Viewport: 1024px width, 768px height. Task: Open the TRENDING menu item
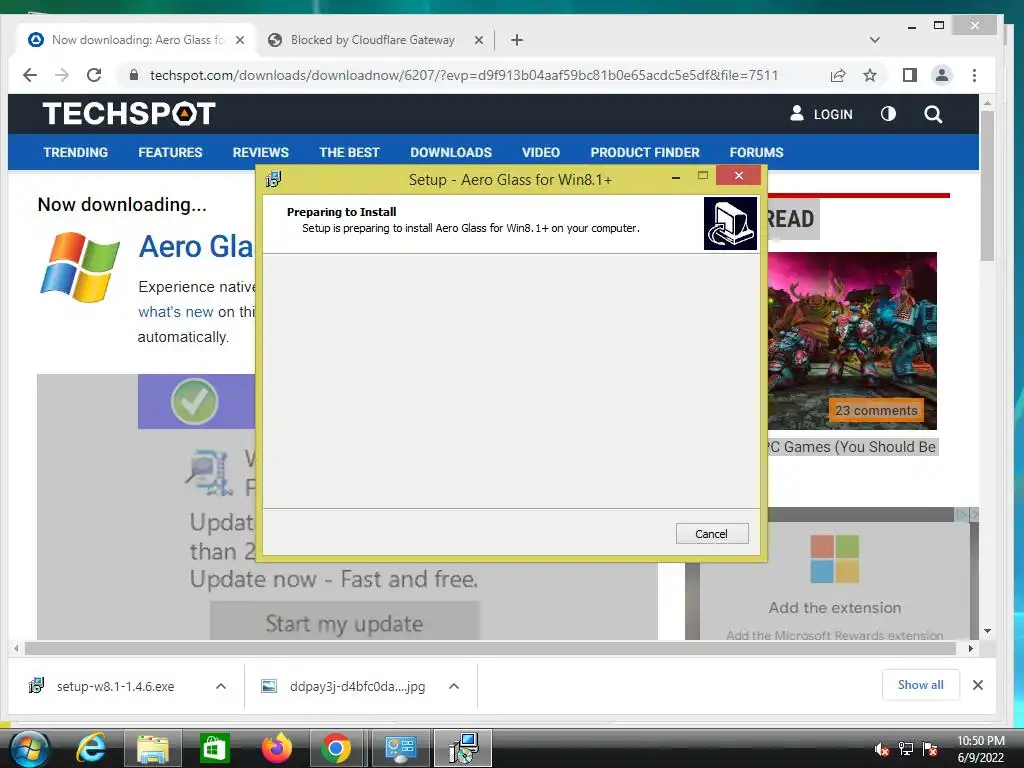(76, 152)
